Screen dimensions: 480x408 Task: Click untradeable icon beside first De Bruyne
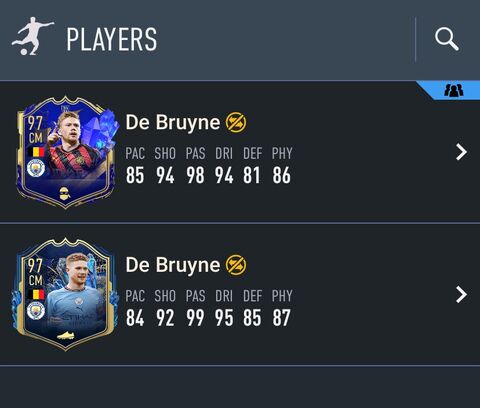(236, 122)
